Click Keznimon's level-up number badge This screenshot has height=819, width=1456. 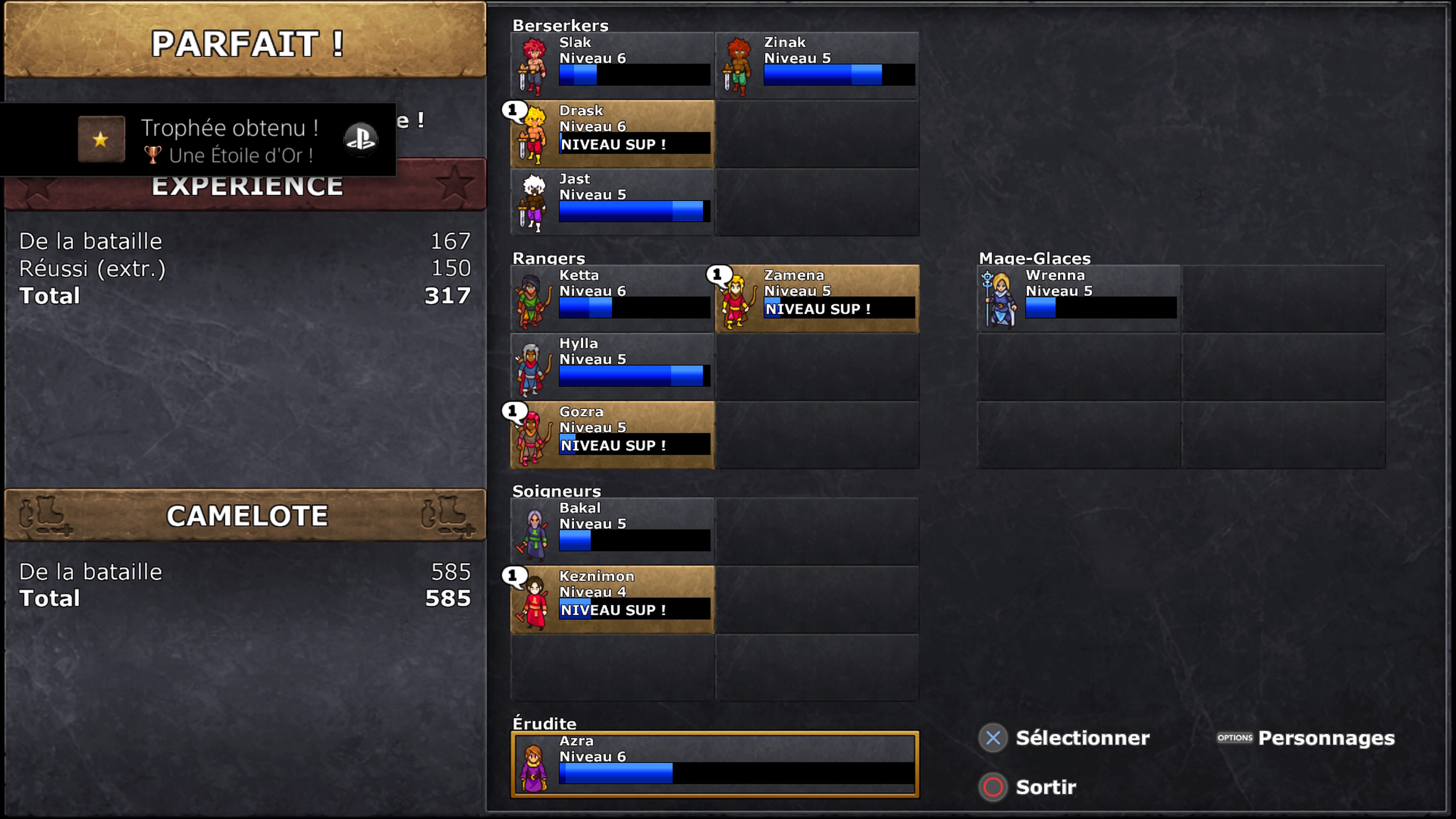click(513, 576)
